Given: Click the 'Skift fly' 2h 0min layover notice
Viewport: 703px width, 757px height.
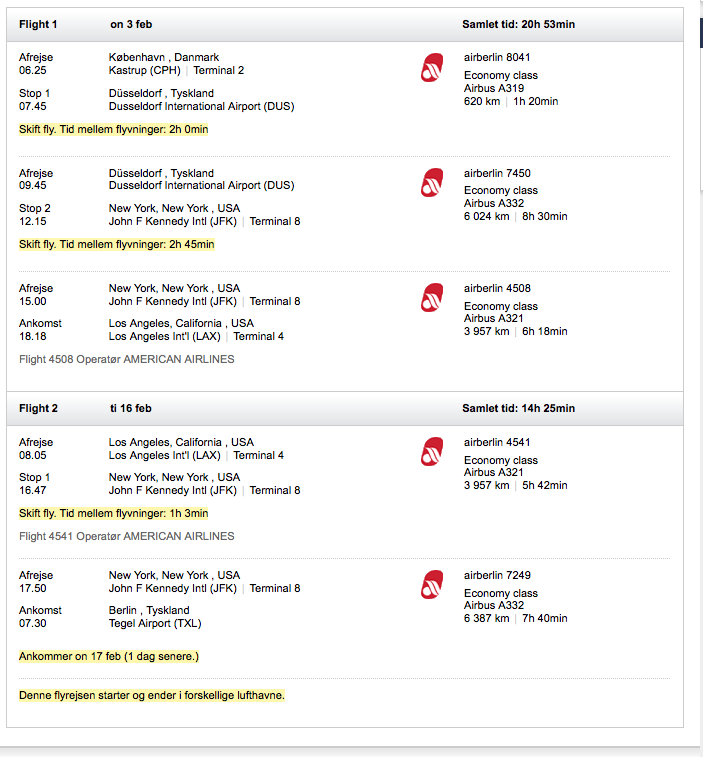Looking at the screenshot, I should click(113, 129).
